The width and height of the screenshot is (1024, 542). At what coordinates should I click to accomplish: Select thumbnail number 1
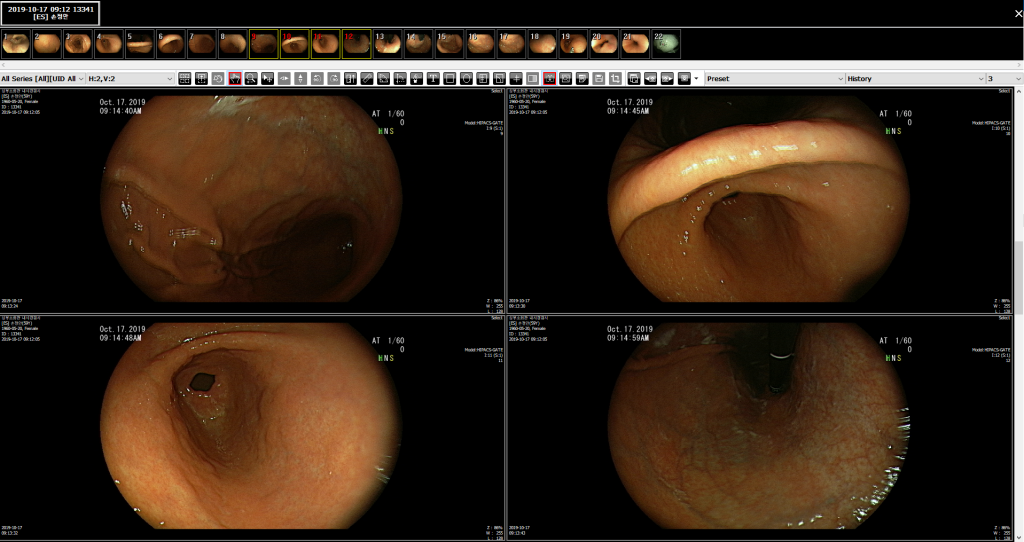[16, 44]
